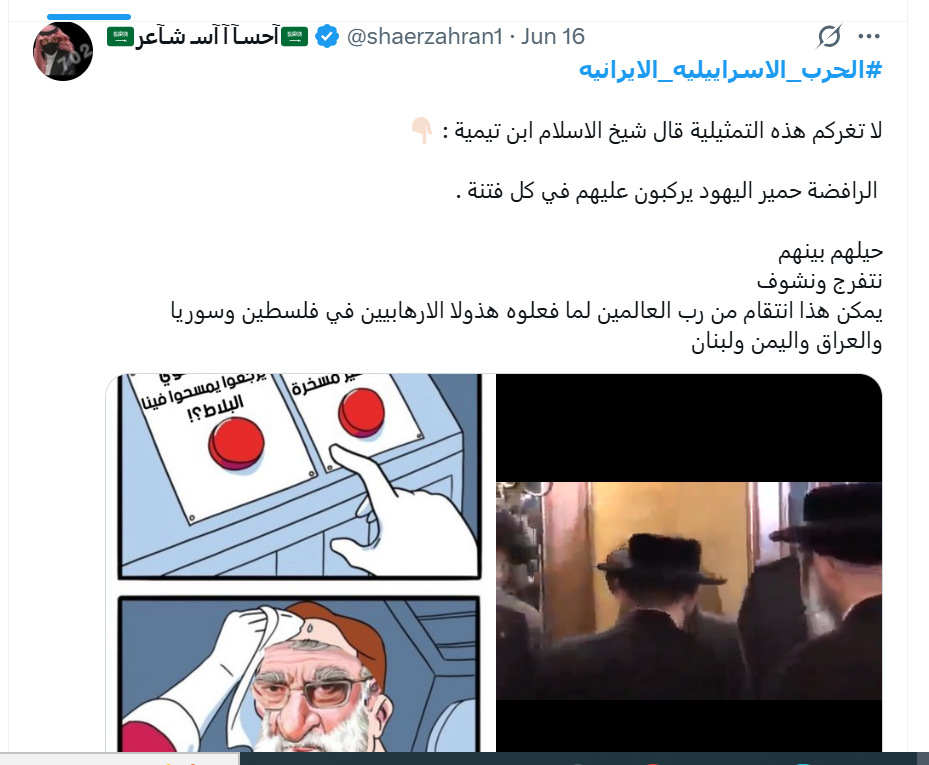Click the blue verified checkmark badge
The image size is (929, 765).
(x=326, y=37)
